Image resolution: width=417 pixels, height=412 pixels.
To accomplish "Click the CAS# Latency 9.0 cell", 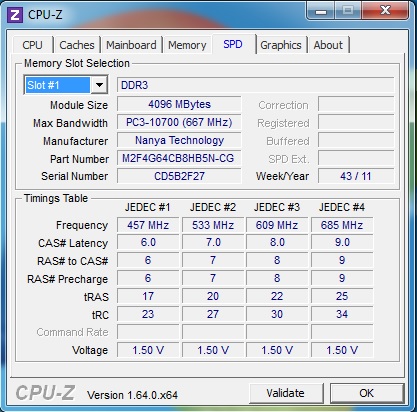I will coord(342,243).
